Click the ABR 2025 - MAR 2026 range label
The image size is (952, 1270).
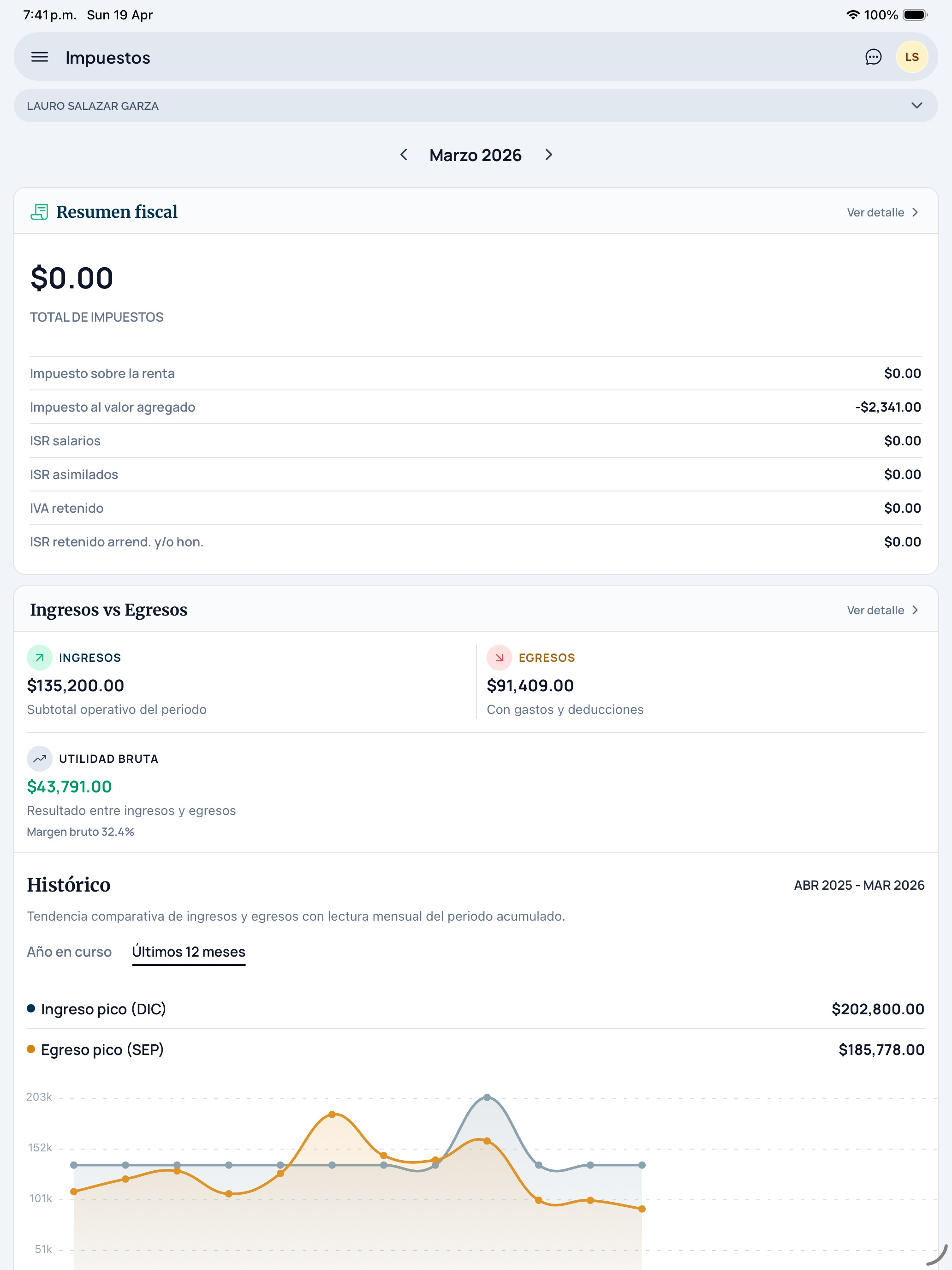[x=859, y=885]
